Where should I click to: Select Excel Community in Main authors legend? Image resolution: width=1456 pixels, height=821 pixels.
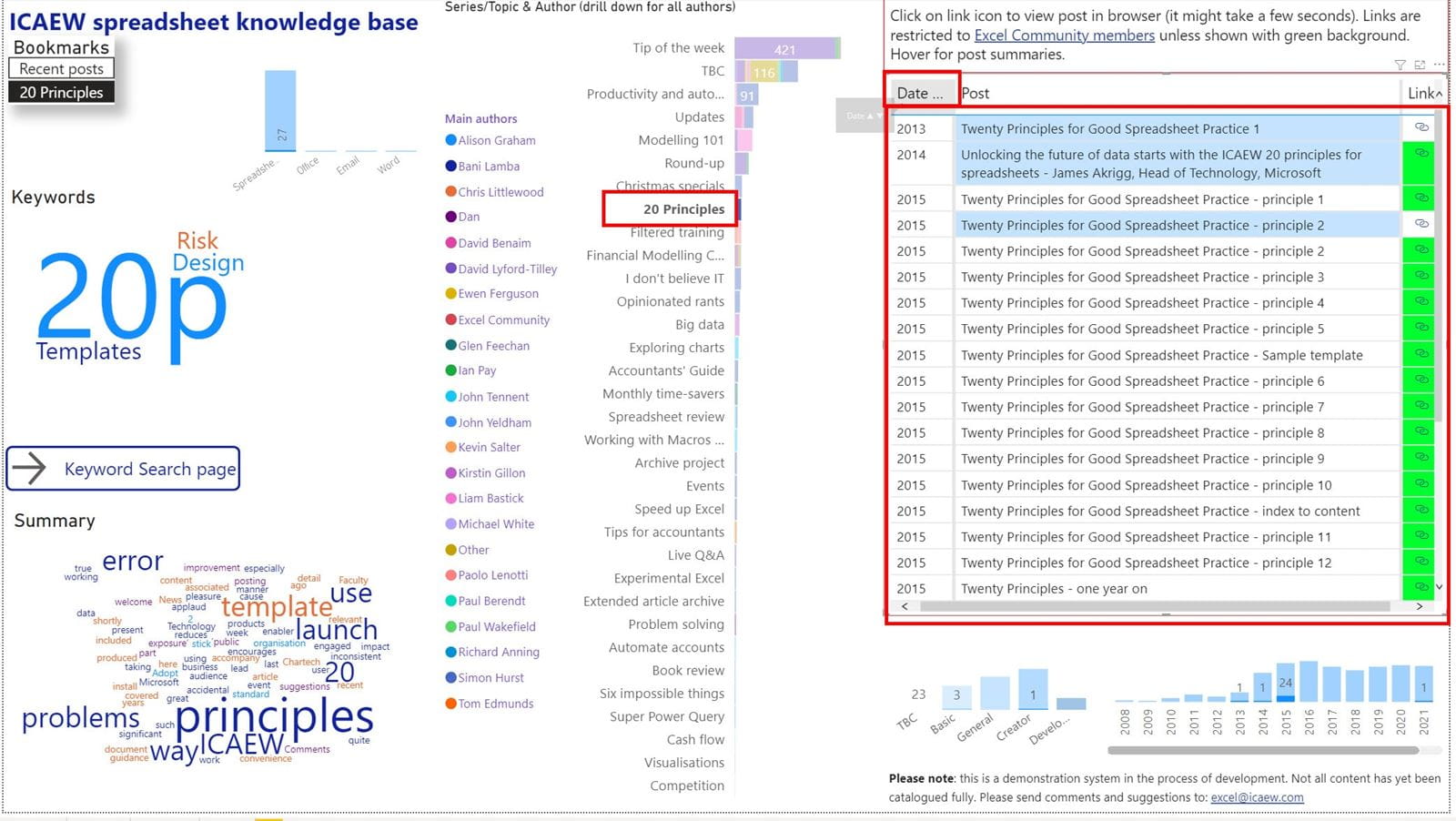[x=503, y=319]
